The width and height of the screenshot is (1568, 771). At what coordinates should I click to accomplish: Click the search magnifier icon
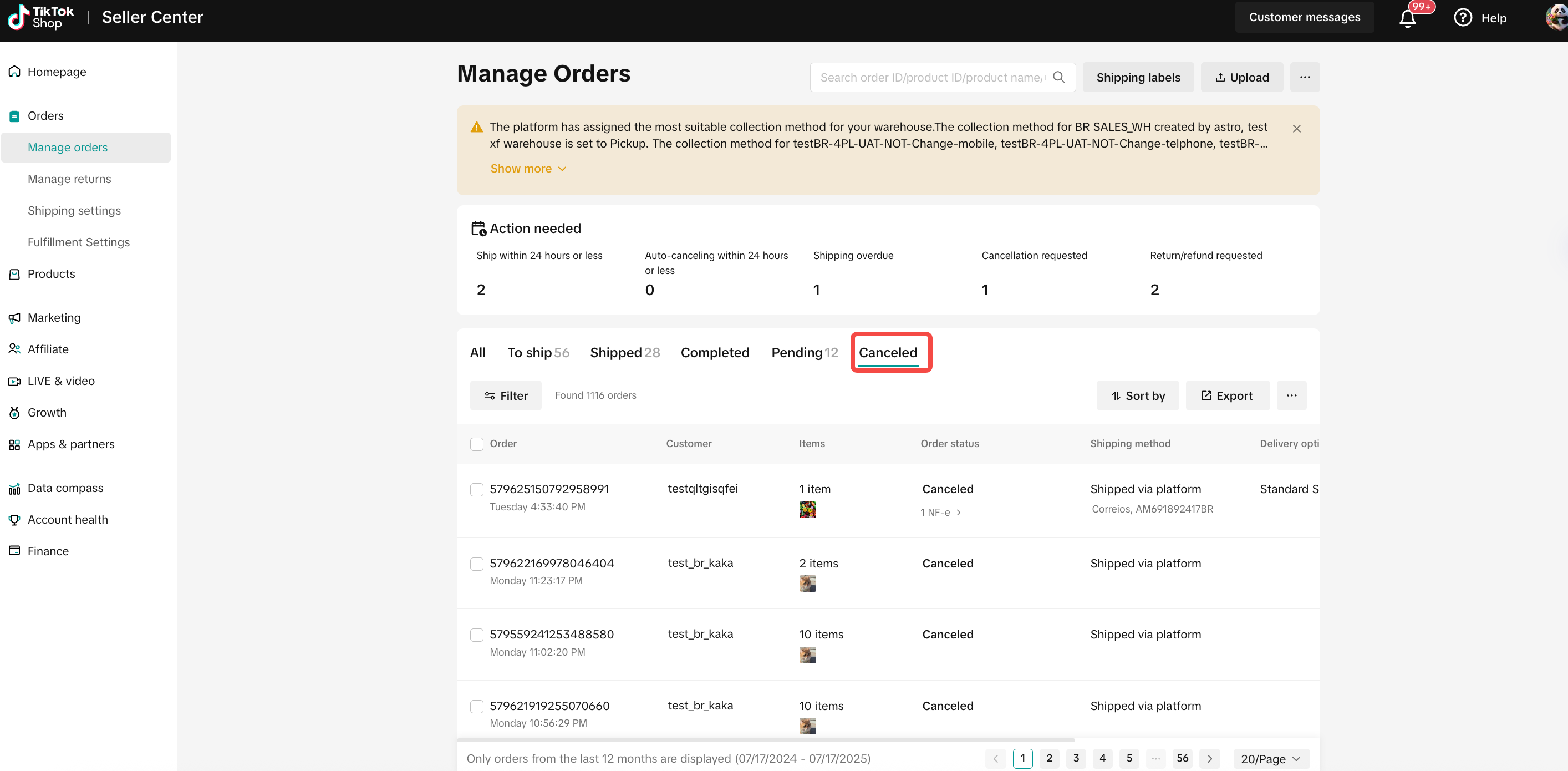(x=1058, y=77)
